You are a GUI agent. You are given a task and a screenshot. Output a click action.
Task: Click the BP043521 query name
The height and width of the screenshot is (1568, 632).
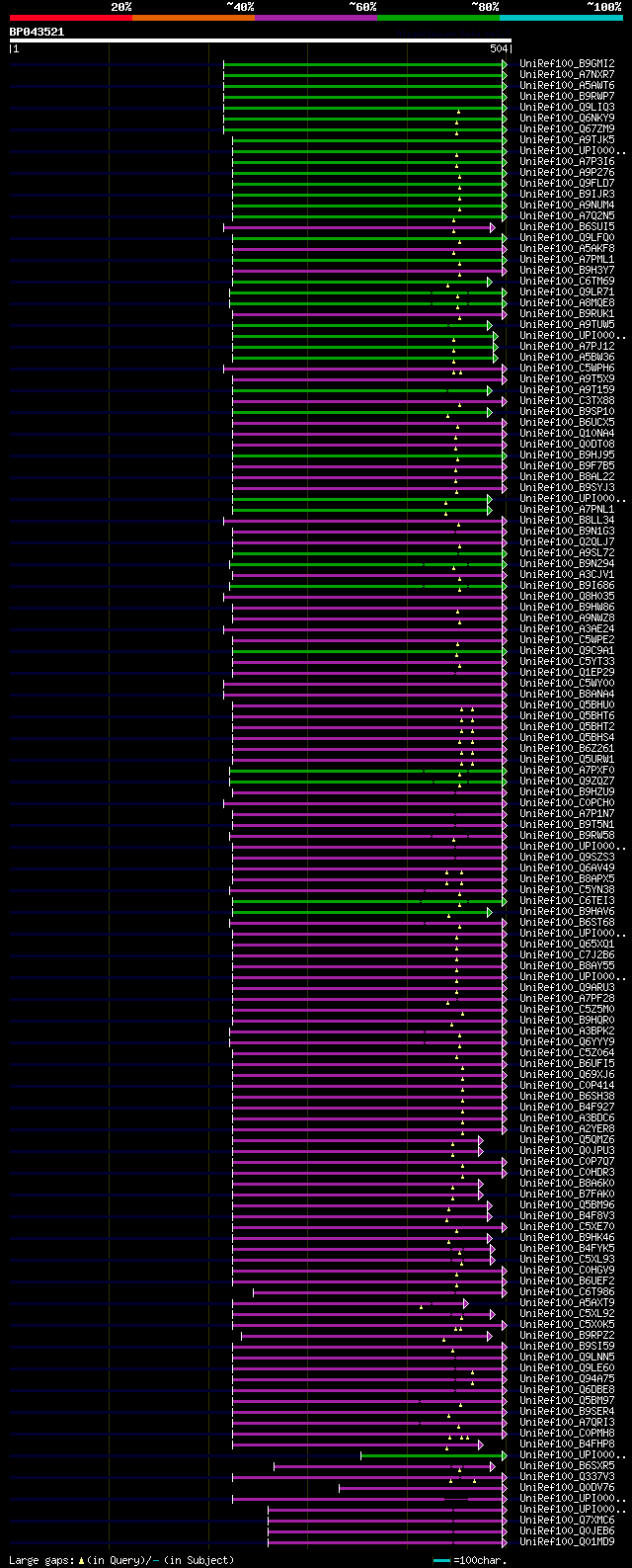pyautogui.click(x=37, y=32)
